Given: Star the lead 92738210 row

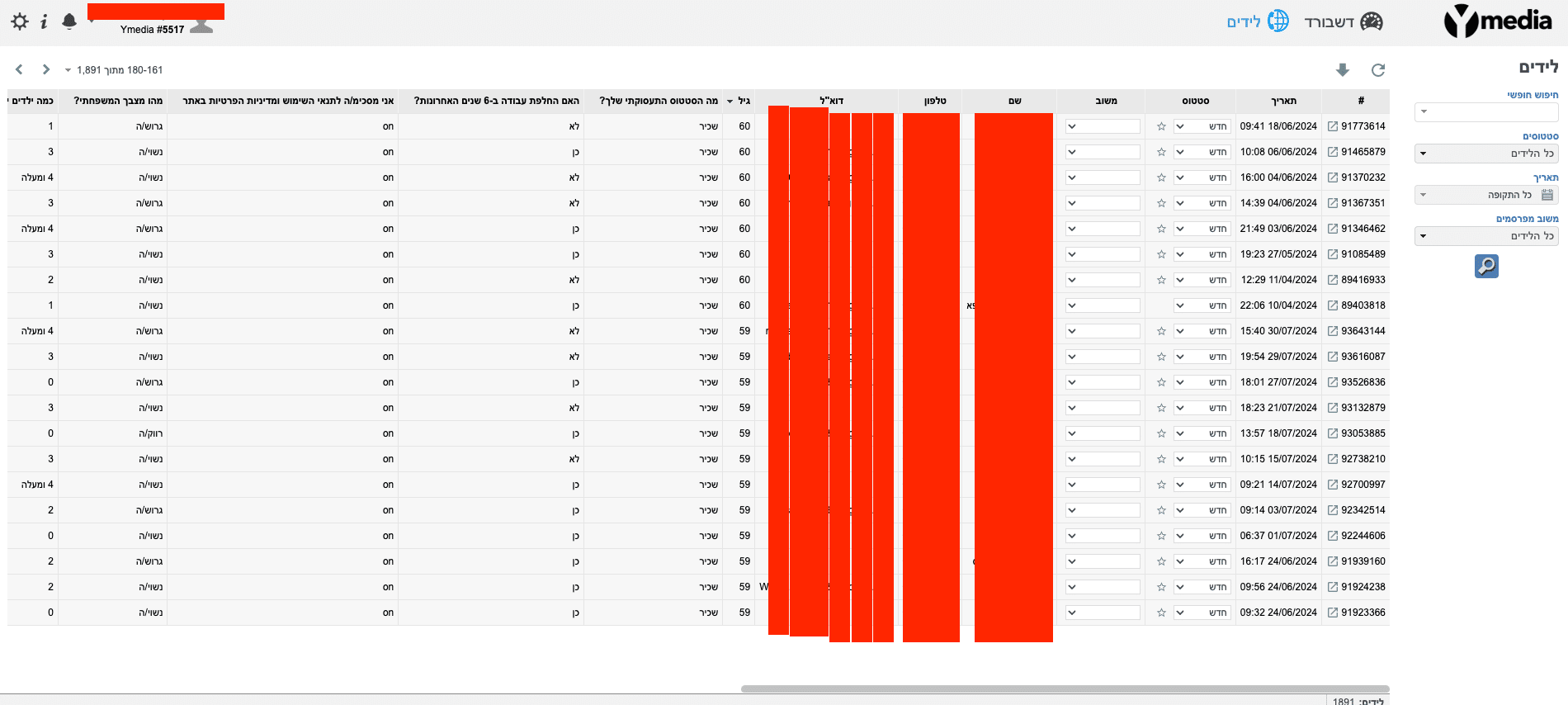Looking at the screenshot, I should coord(1161,459).
